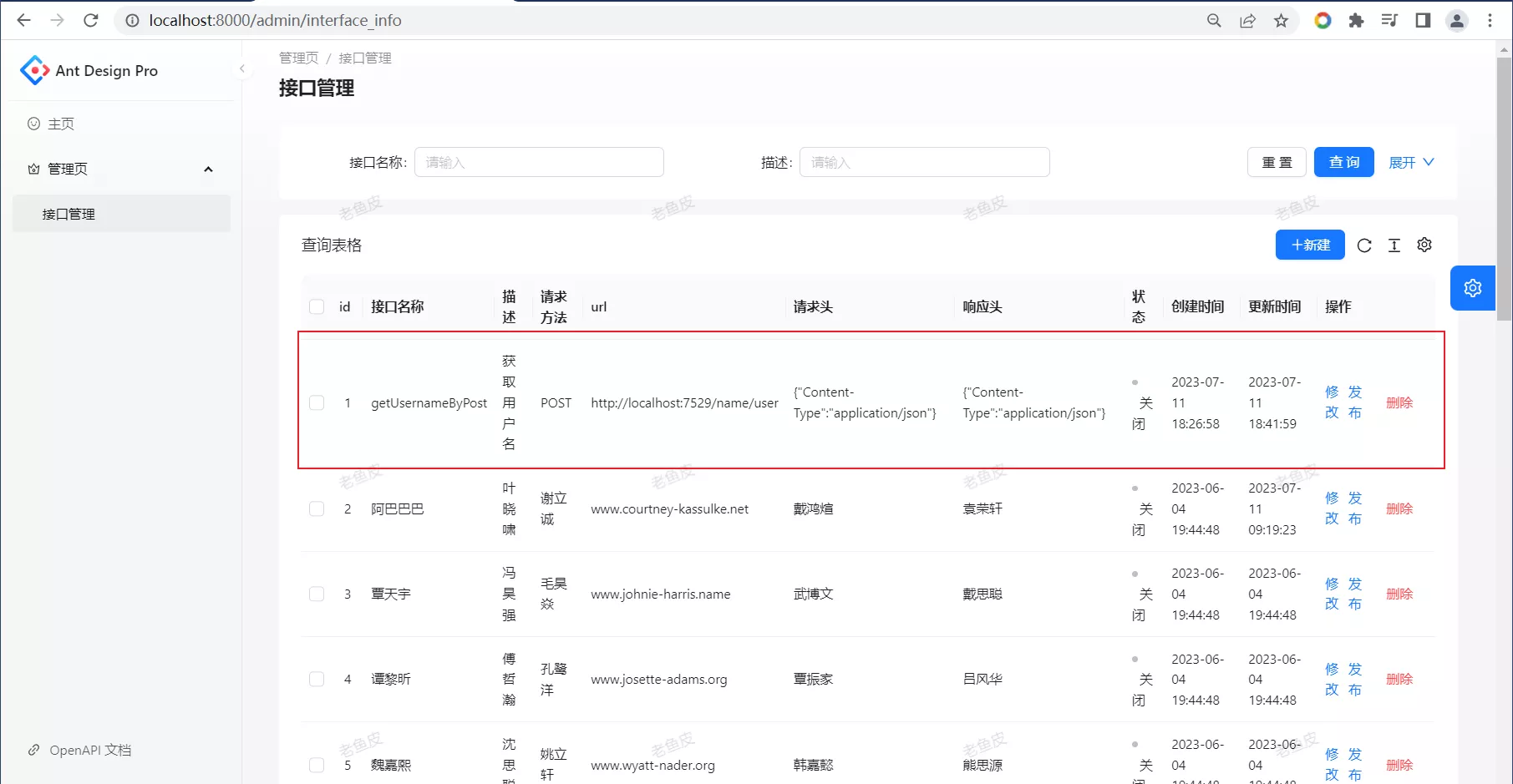Click 修改 for row id 4
This screenshot has height=784, width=1513.
coord(1332,679)
